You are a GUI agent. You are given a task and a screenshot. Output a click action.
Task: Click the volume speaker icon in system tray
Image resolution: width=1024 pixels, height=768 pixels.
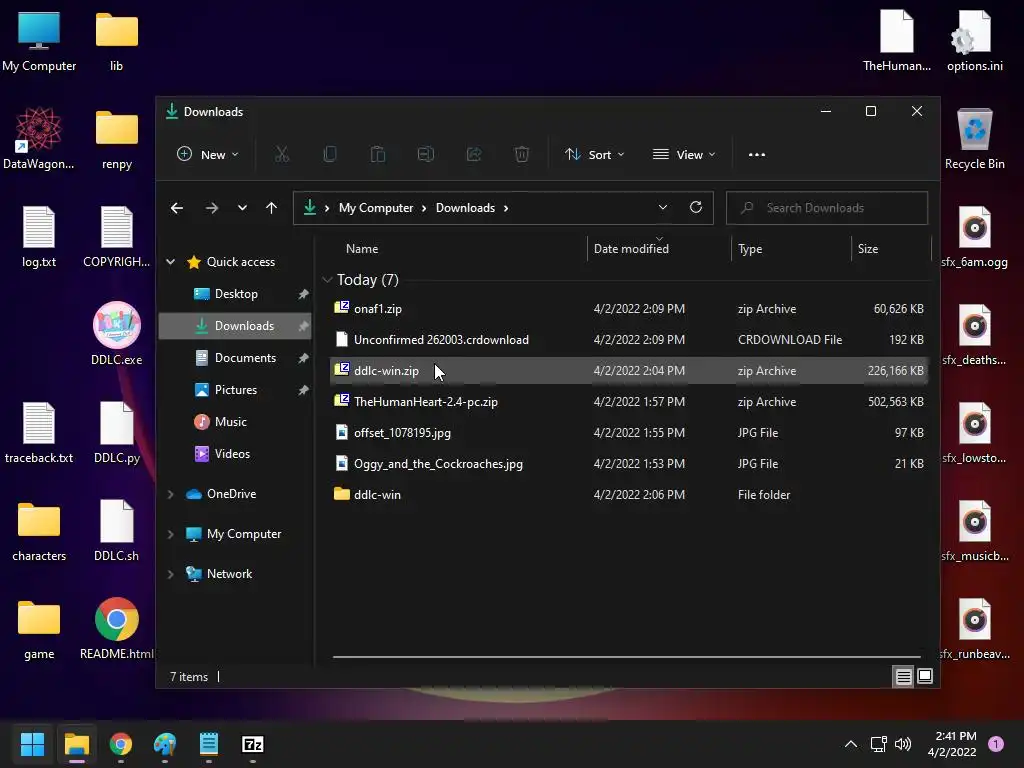click(903, 744)
